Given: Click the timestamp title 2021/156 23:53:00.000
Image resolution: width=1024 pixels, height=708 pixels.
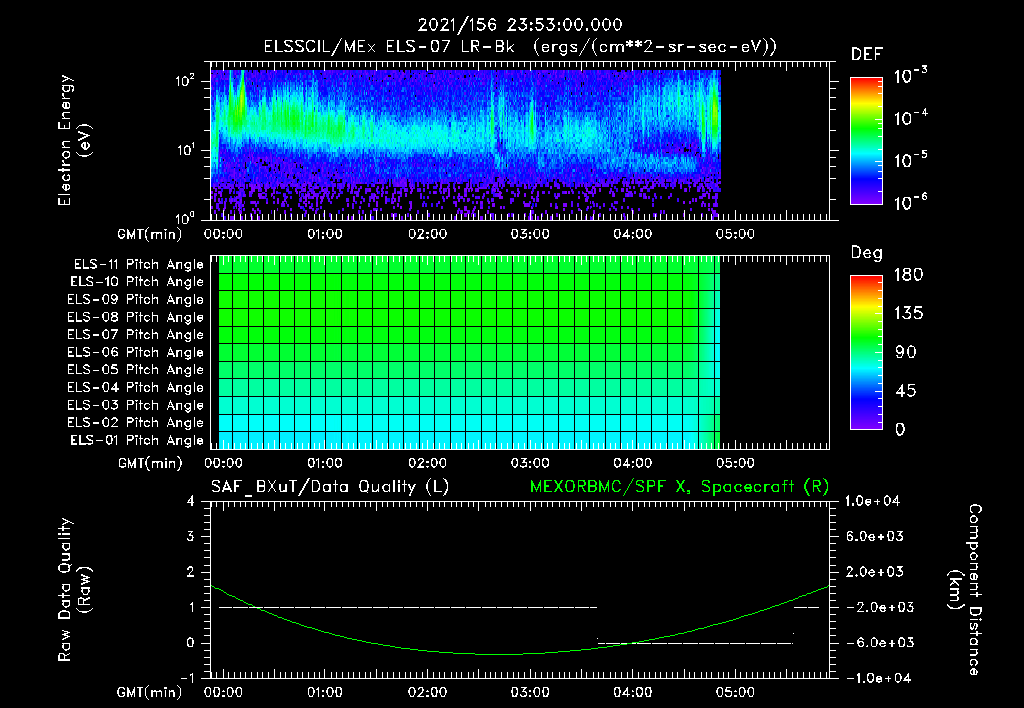Looking at the screenshot, I should 520,25.
